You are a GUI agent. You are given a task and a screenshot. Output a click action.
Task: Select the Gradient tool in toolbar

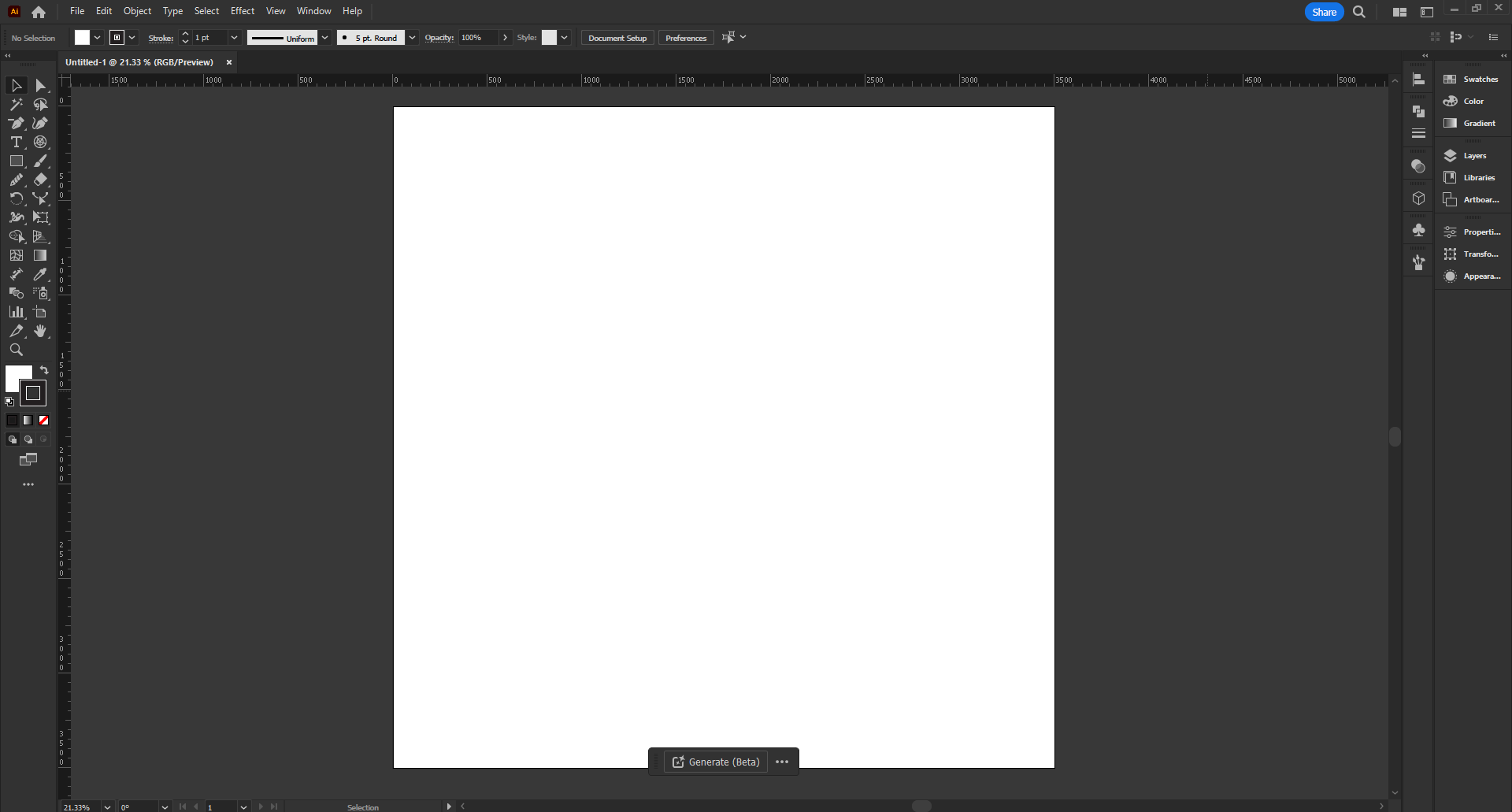[40, 255]
